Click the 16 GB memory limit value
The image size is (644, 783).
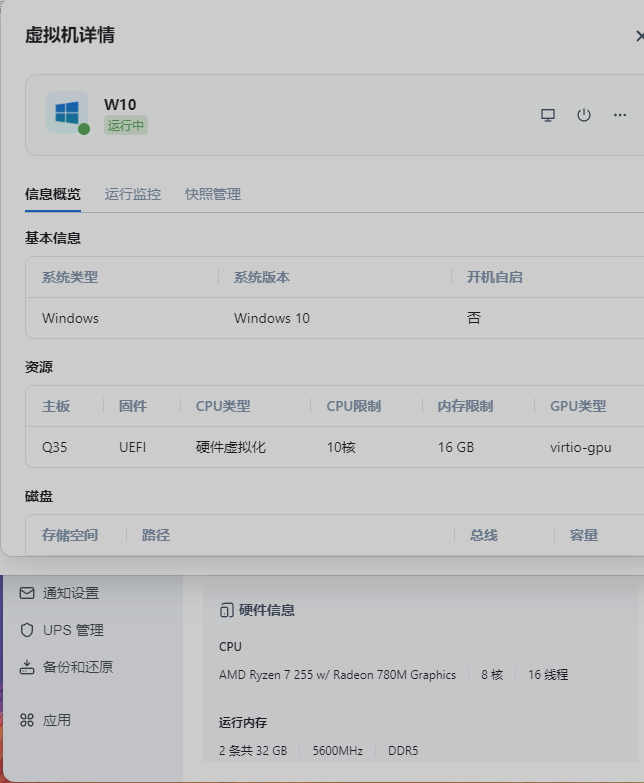click(x=456, y=447)
